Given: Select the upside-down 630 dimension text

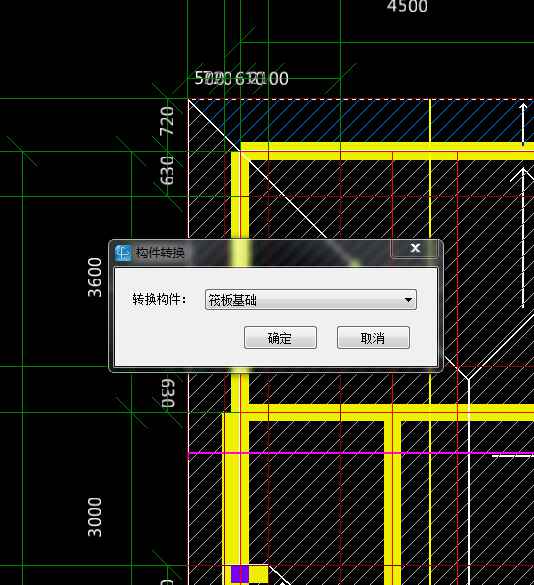Looking at the screenshot, I should point(168,394).
